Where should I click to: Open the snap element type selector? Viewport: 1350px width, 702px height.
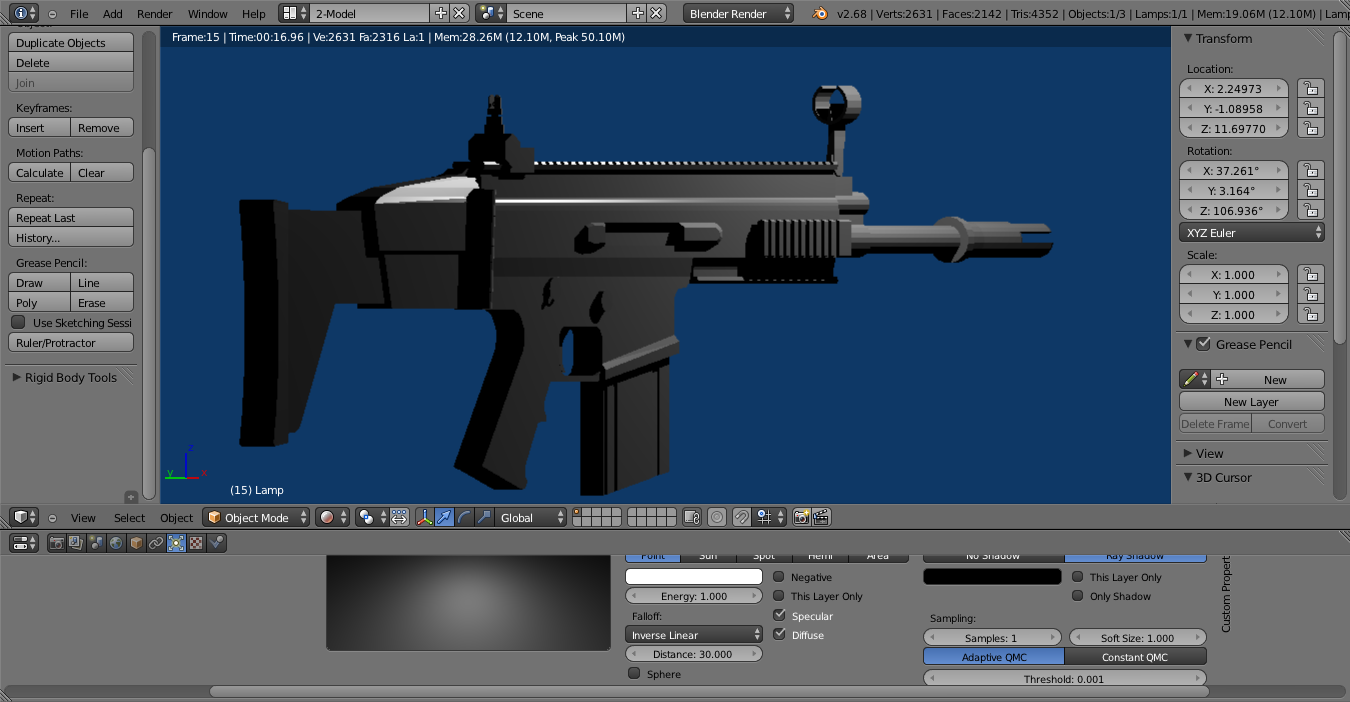click(x=769, y=517)
